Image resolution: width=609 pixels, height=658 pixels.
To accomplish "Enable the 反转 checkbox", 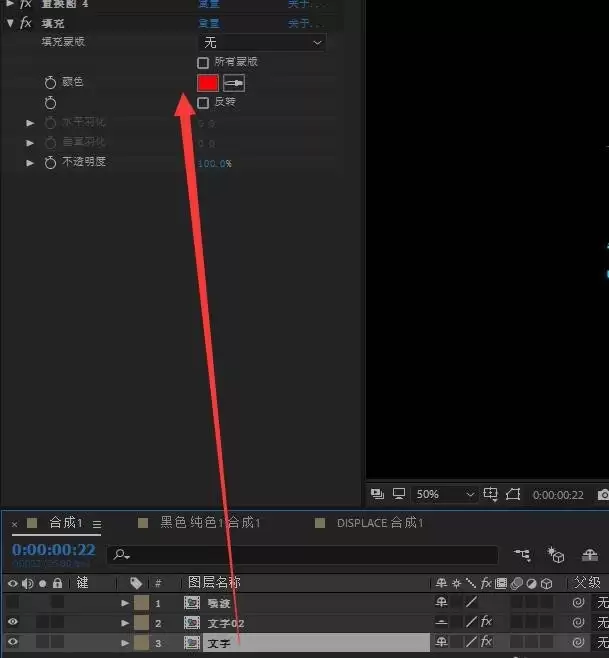I will (x=203, y=103).
